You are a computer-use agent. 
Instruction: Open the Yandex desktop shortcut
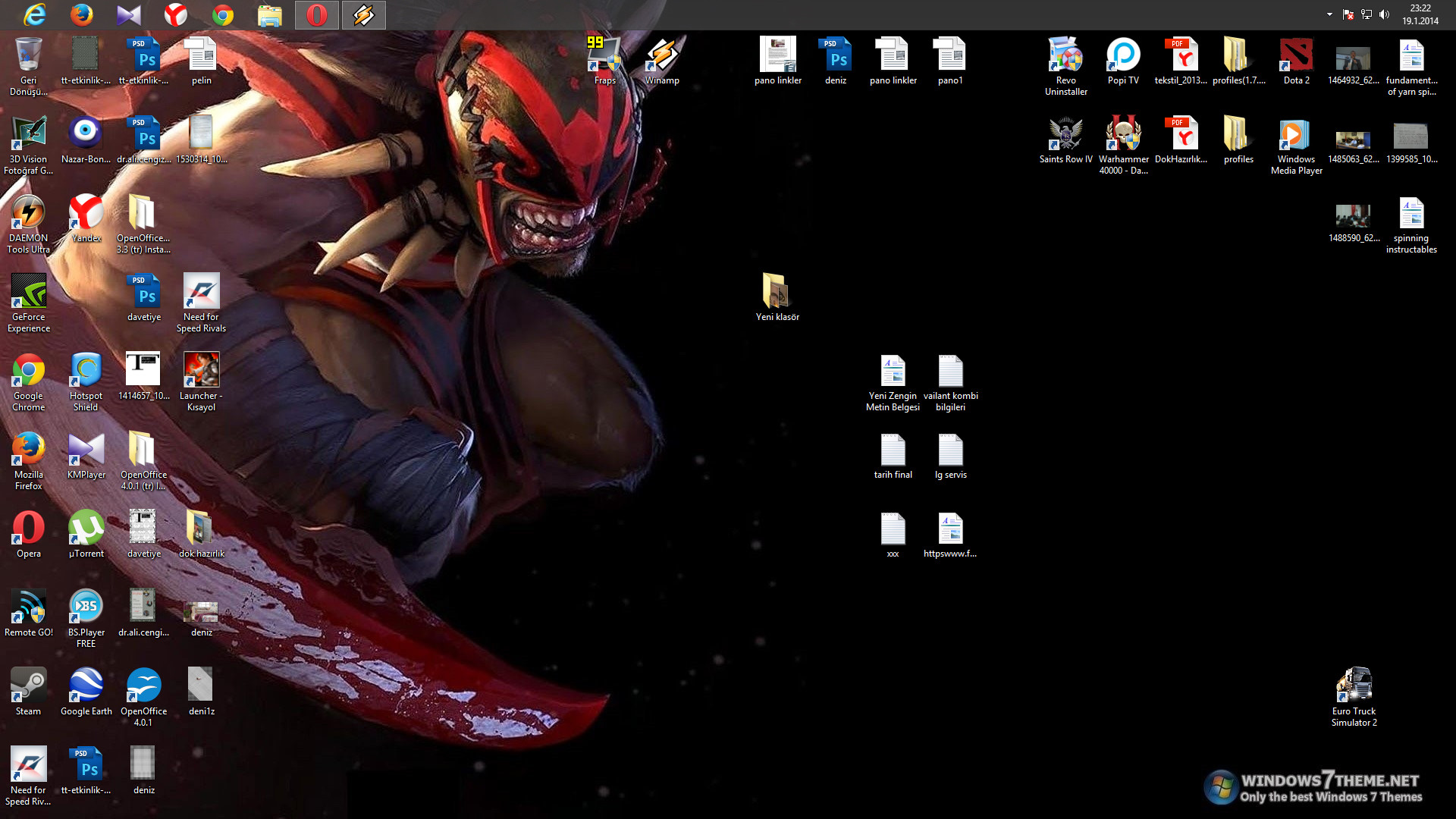[86, 219]
